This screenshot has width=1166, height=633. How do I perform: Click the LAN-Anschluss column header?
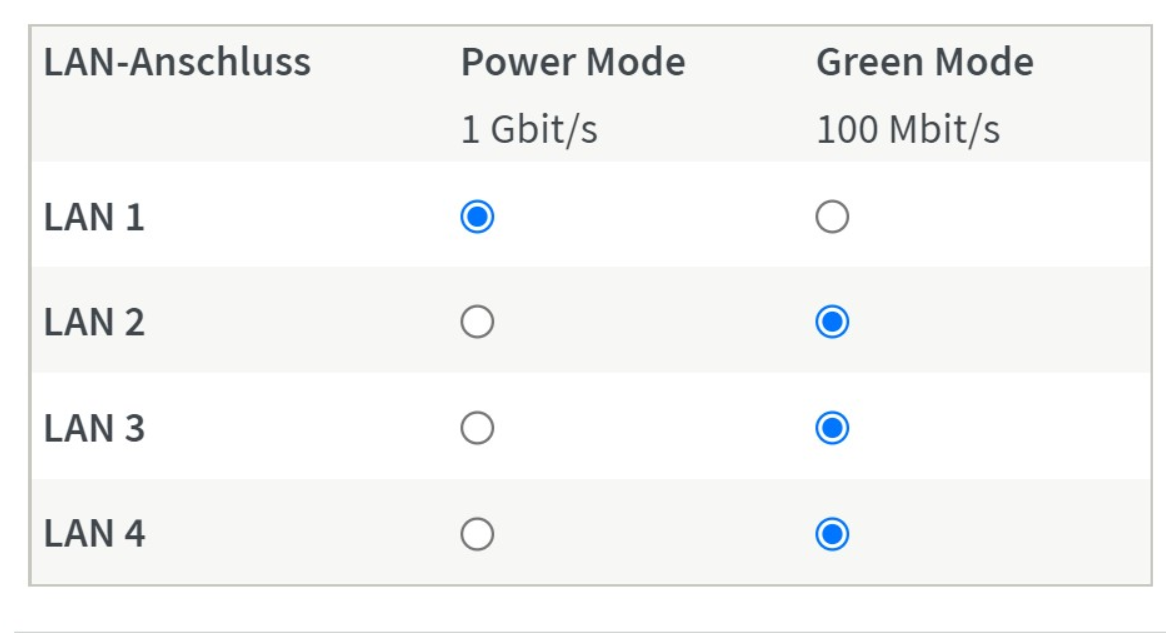point(177,63)
